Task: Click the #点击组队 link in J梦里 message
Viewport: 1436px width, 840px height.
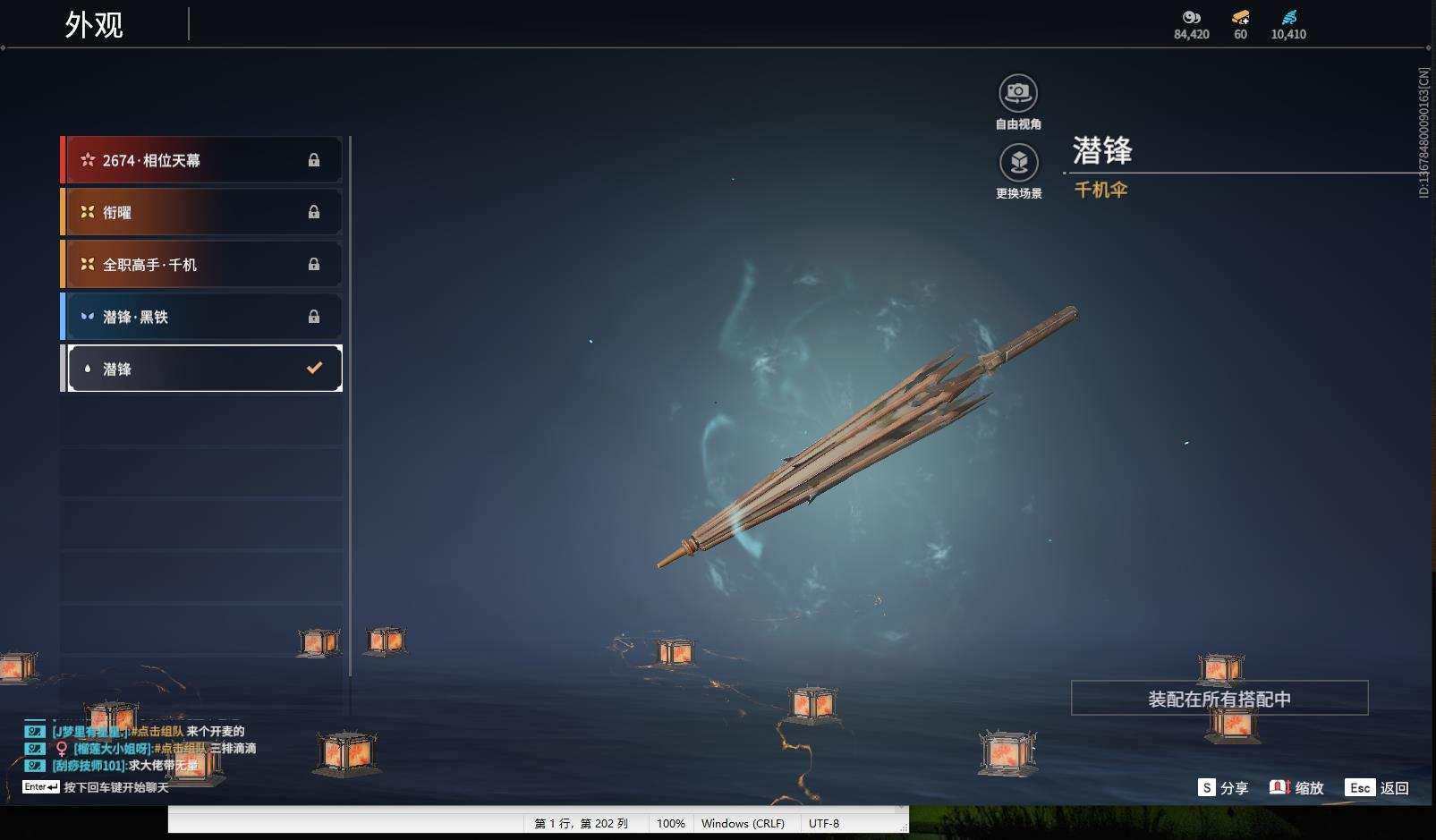Action: coord(157,732)
